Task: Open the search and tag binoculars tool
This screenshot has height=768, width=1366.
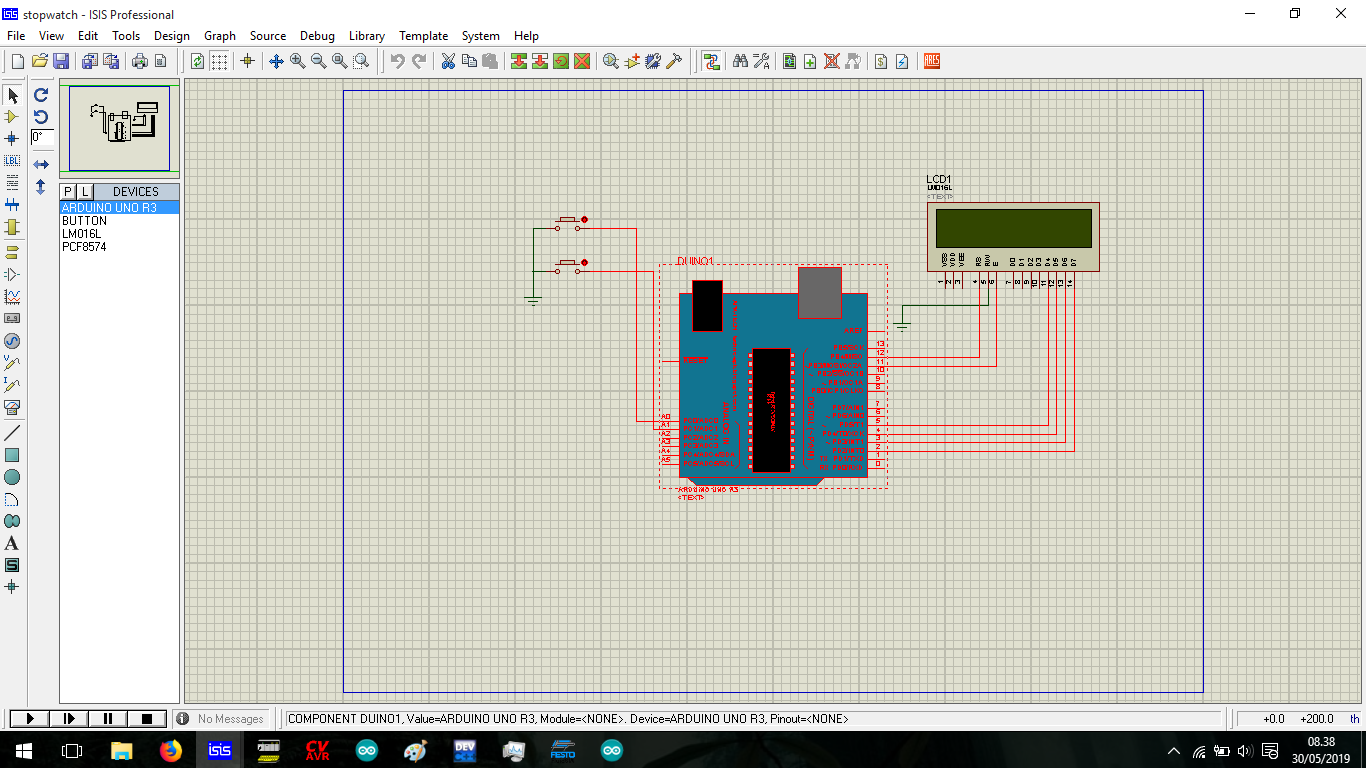Action: click(740, 61)
